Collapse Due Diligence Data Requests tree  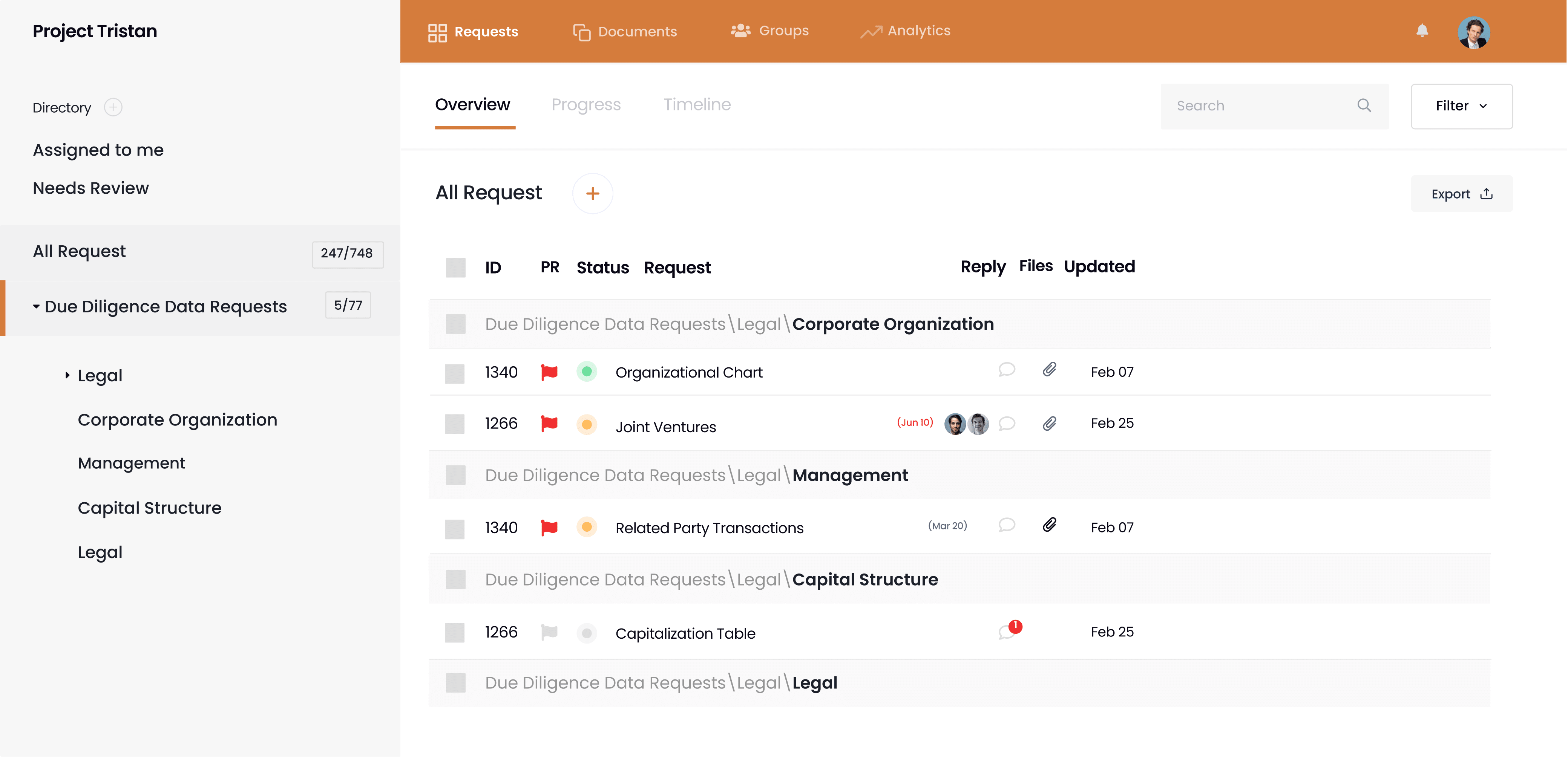37,307
